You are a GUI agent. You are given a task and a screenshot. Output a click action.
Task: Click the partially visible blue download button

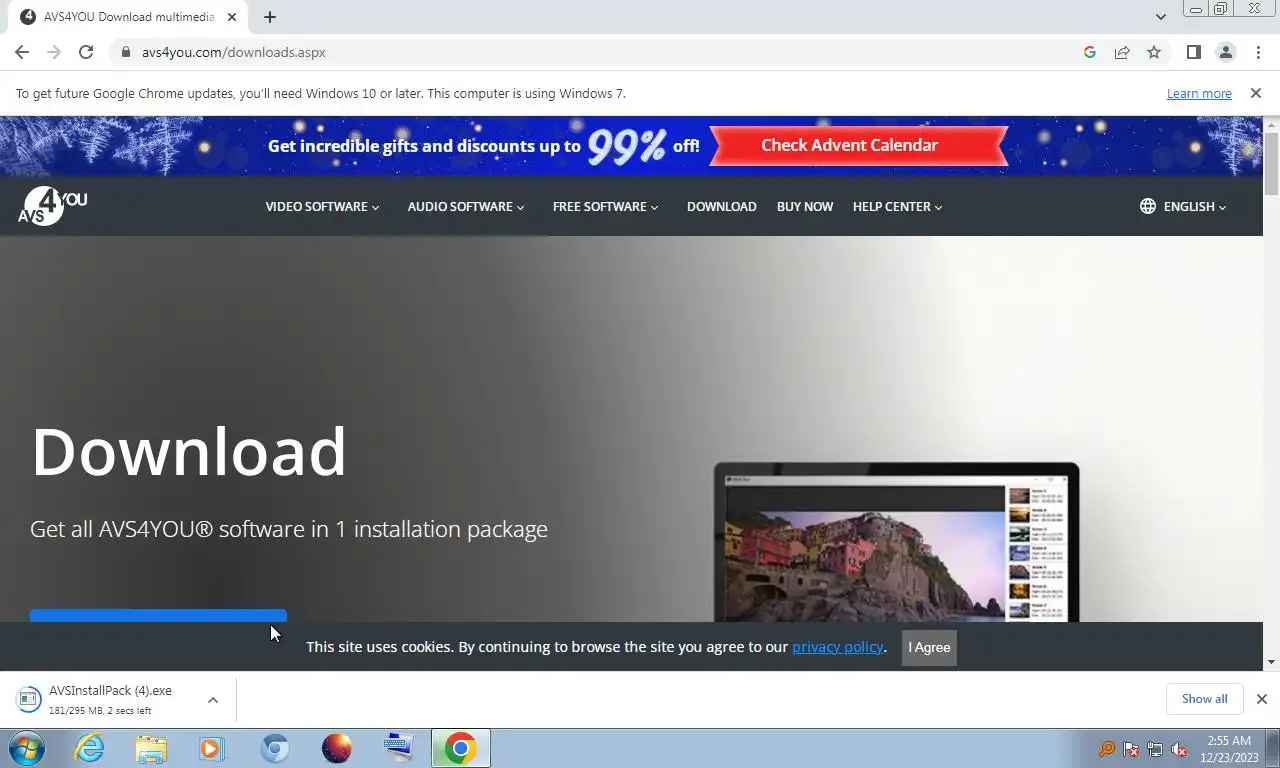point(158,615)
